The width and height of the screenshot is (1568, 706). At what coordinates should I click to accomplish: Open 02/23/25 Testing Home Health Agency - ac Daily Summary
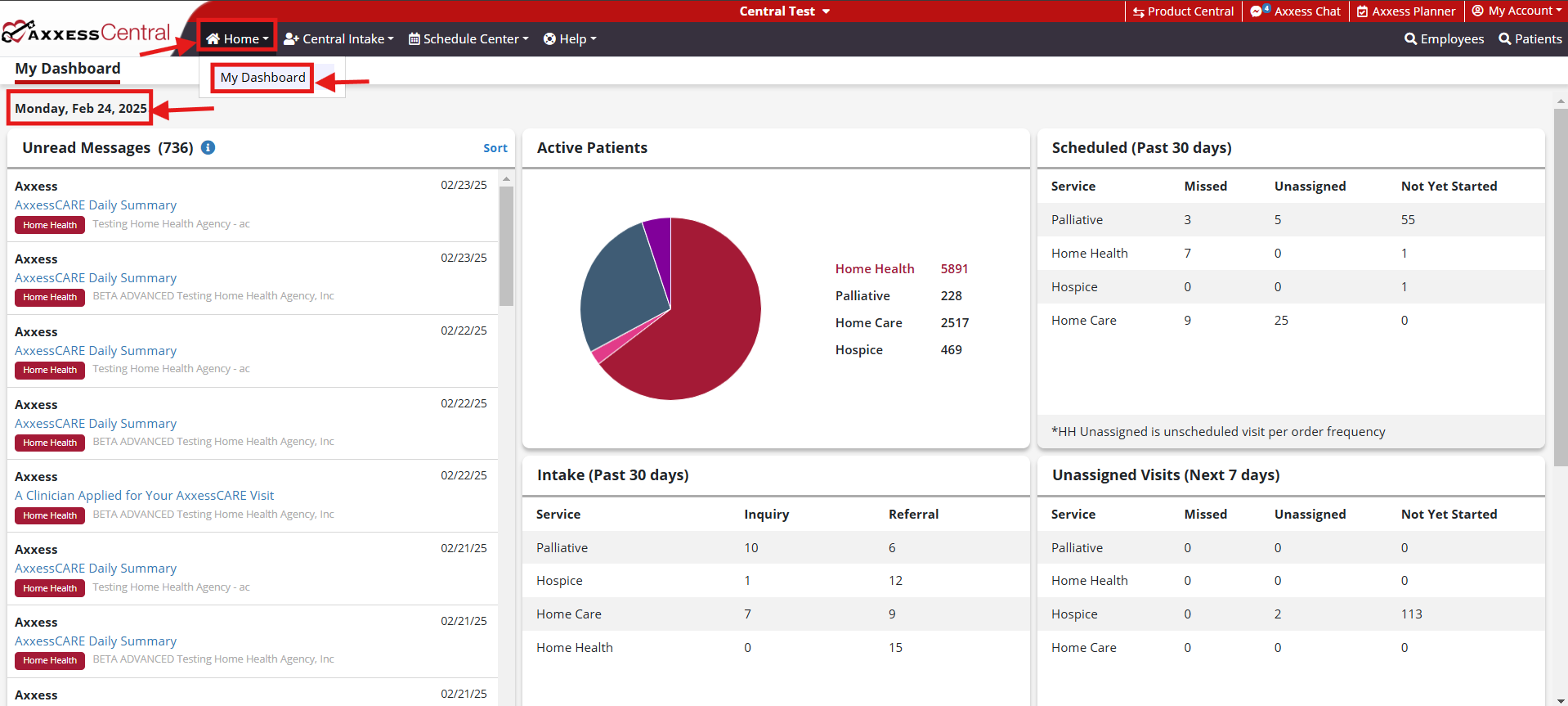96,205
